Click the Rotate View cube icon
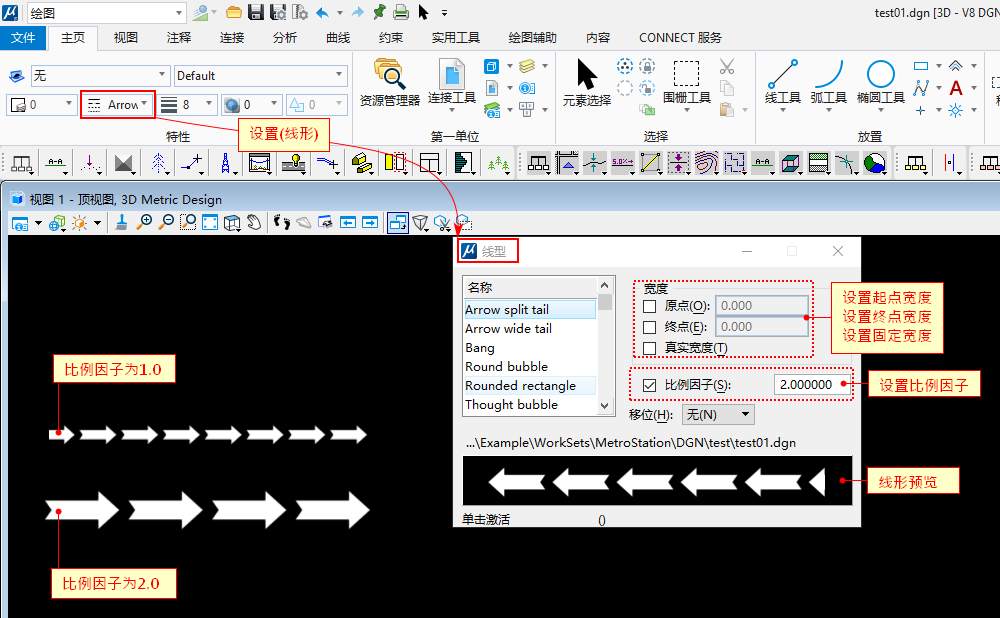Screen dimensions: 1000x618 [232, 222]
